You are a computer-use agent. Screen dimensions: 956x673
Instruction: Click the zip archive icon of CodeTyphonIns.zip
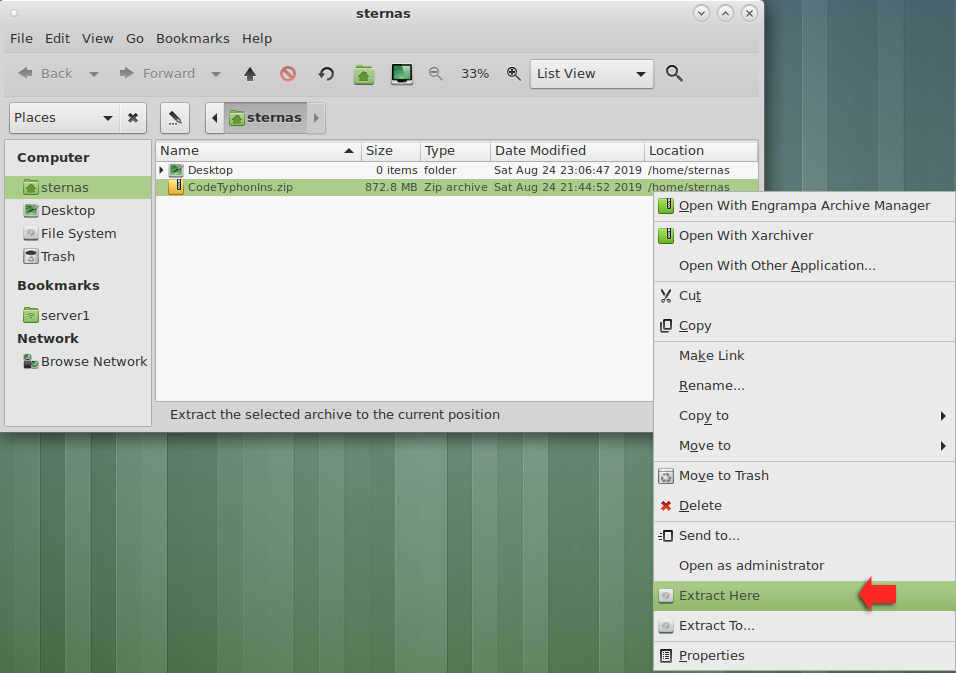[176, 187]
